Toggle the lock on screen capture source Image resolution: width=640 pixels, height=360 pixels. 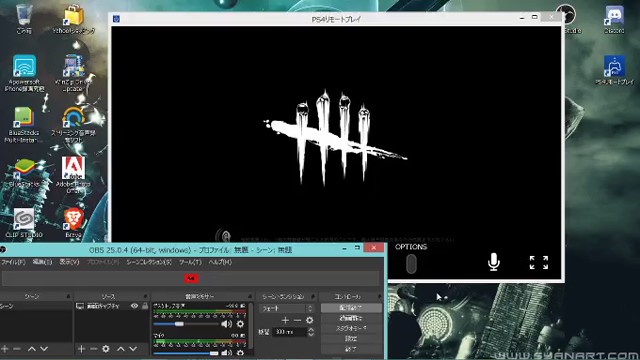[x=144, y=306]
